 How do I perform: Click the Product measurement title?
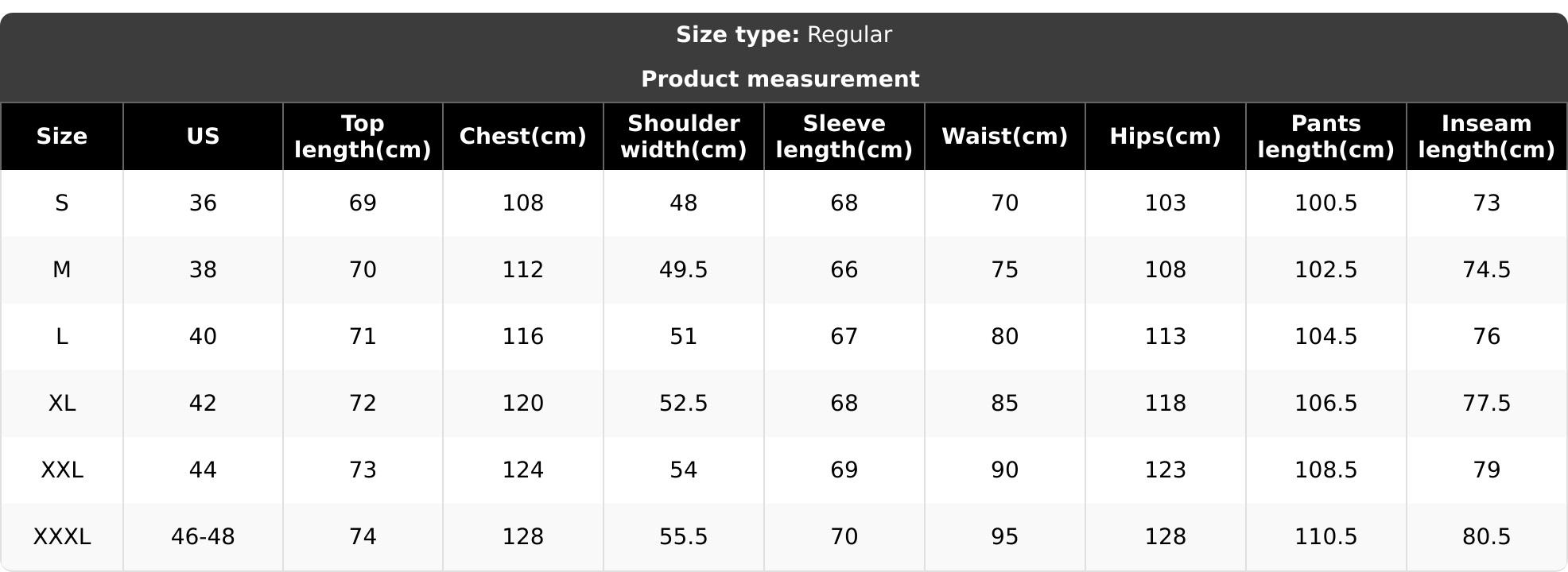tap(780, 79)
